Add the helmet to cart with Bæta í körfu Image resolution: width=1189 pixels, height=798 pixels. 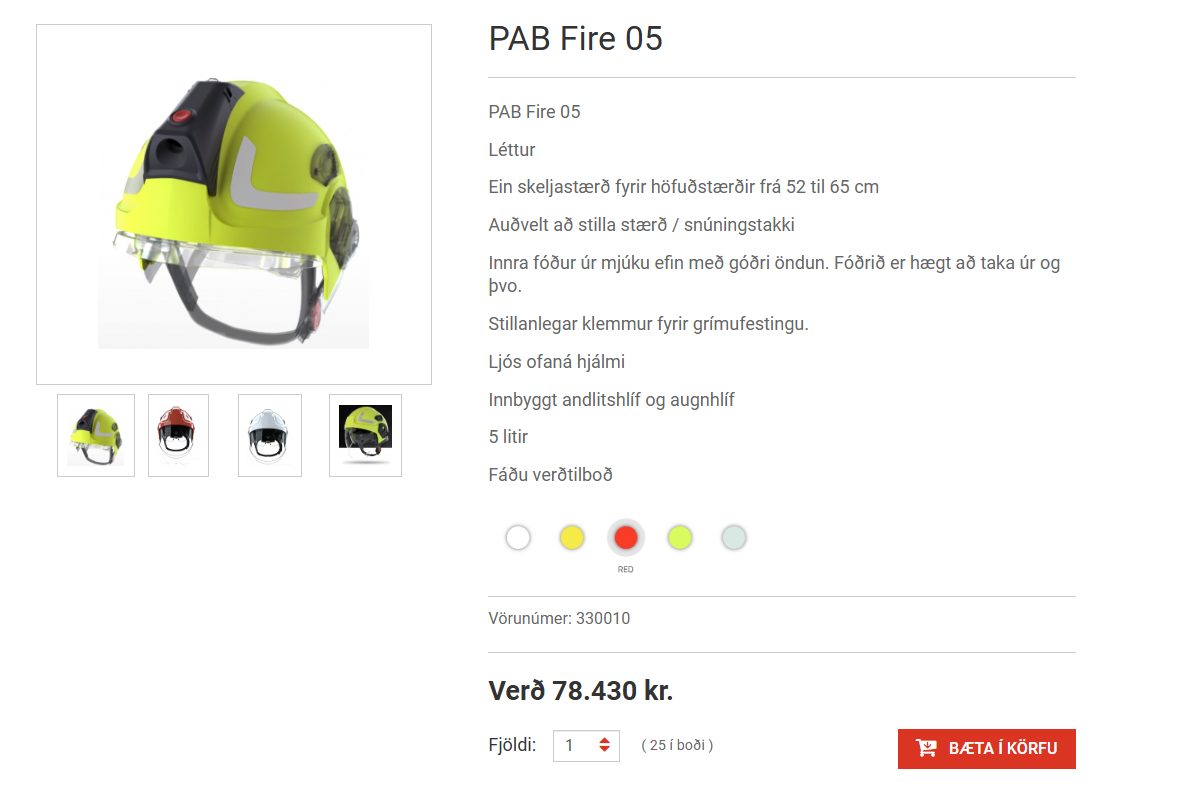987,749
